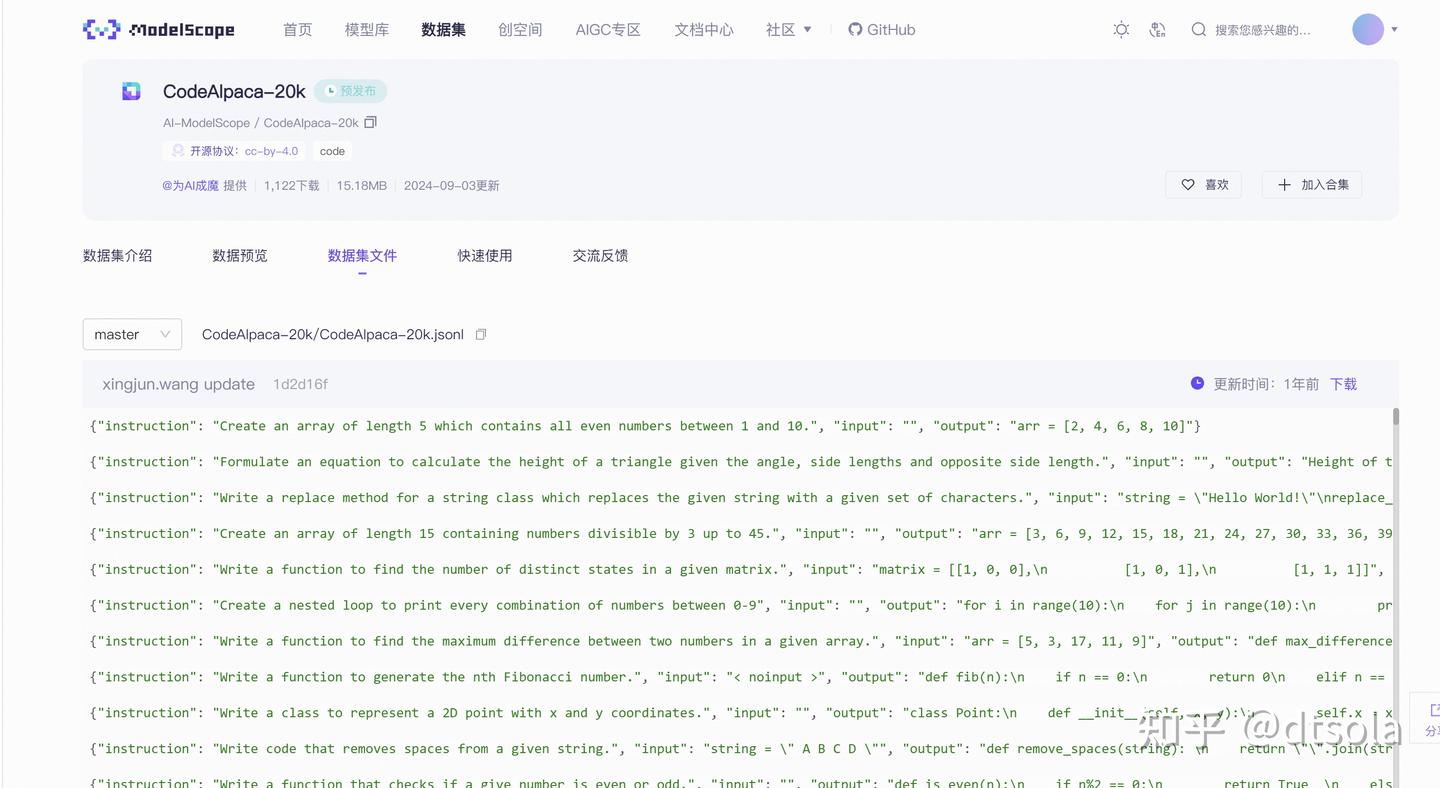Click the line "Create an array of length 5"

tap(645, 426)
